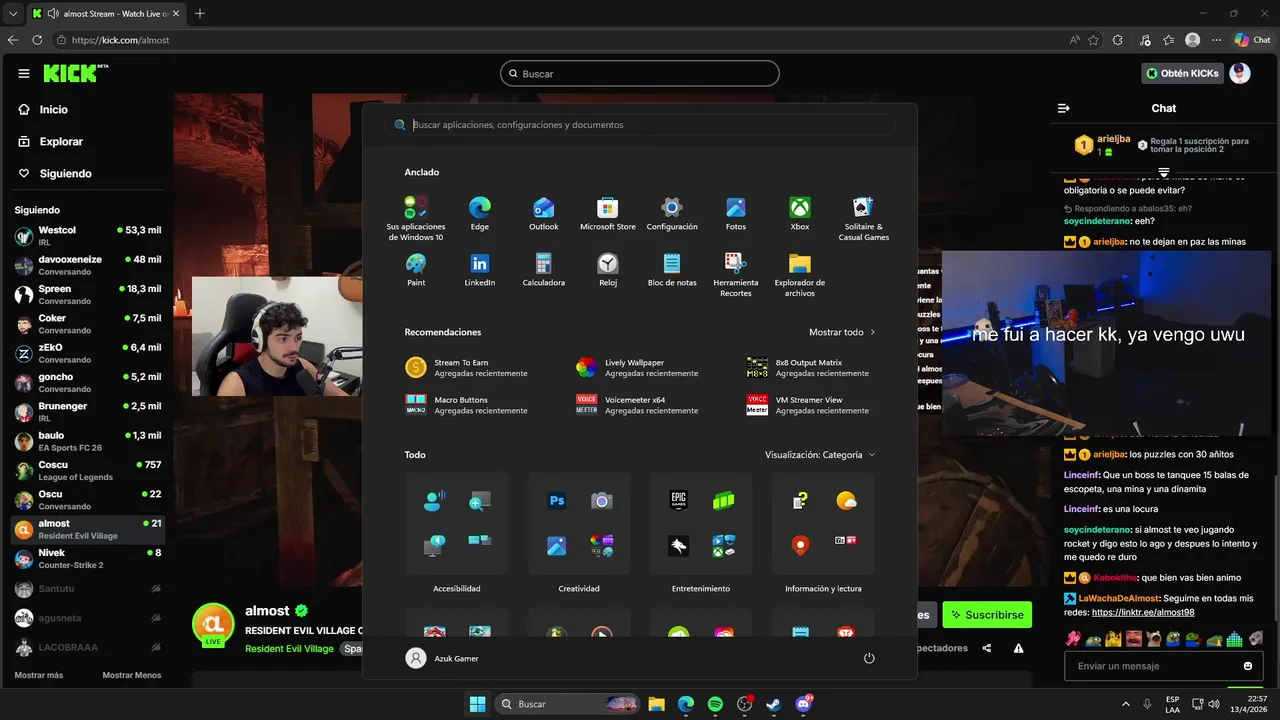This screenshot has height=720, width=1280.
Task: Open 8x8 Output Matrix recommendation
Action: (808, 367)
